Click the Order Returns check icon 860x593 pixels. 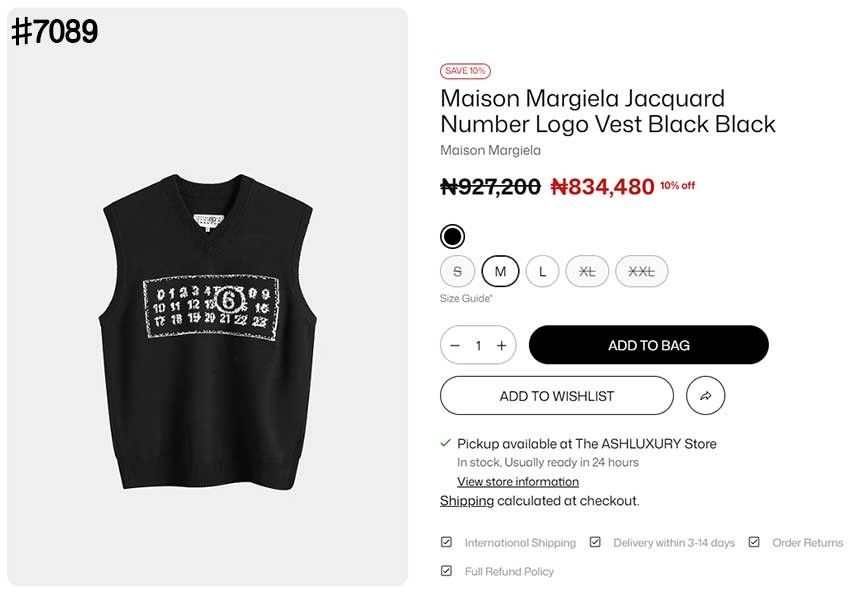click(754, 543)
